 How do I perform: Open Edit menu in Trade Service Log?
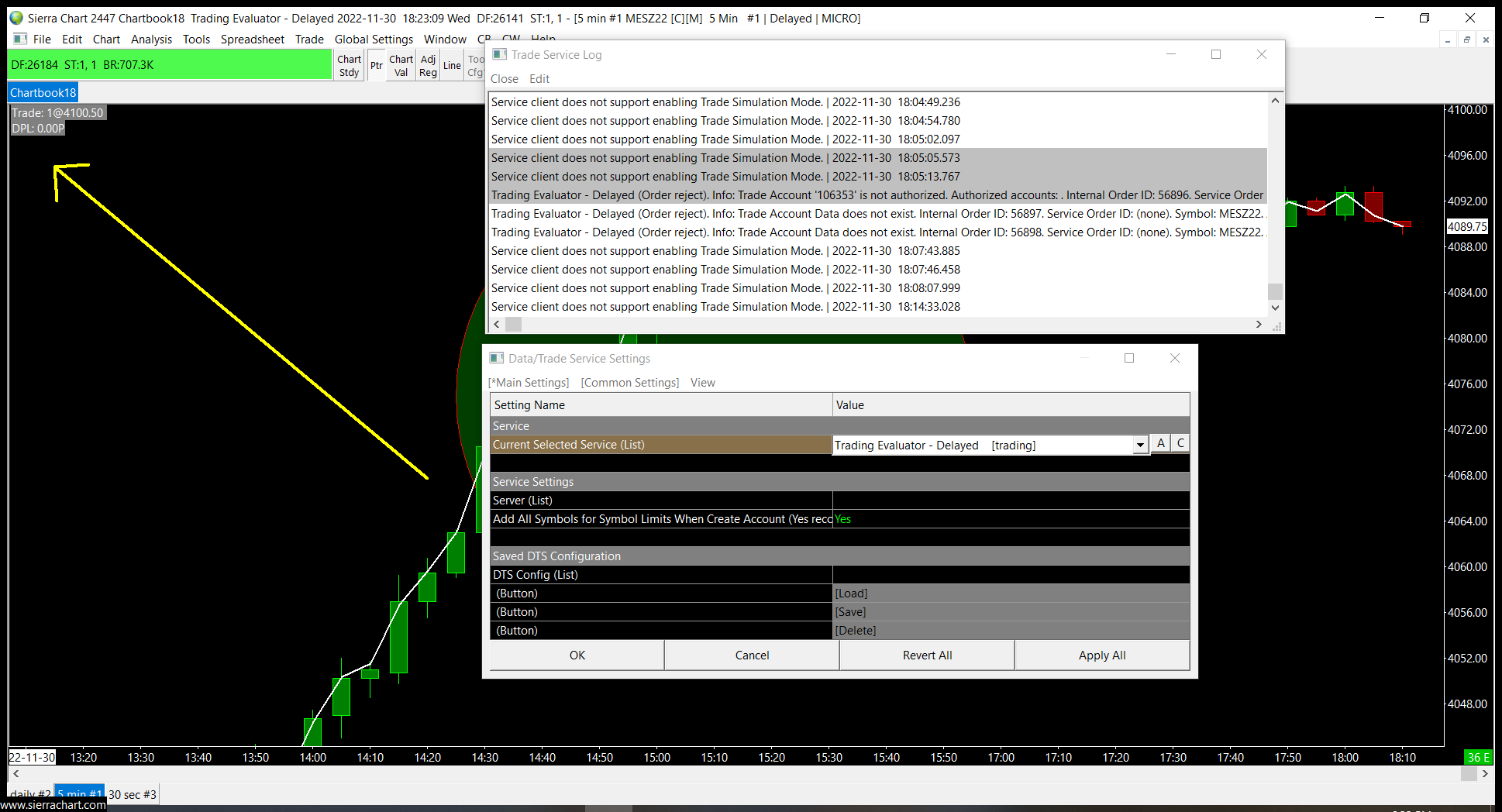click(x=539, y=79)
